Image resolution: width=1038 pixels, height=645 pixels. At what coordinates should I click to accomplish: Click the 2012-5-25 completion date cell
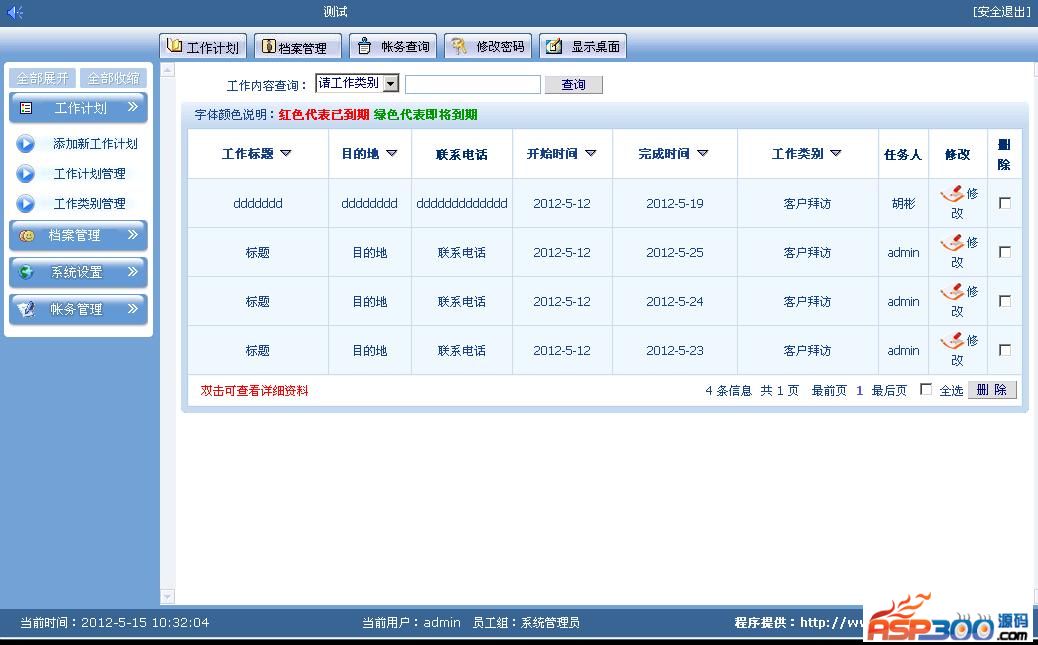click(x=675, y=252)
